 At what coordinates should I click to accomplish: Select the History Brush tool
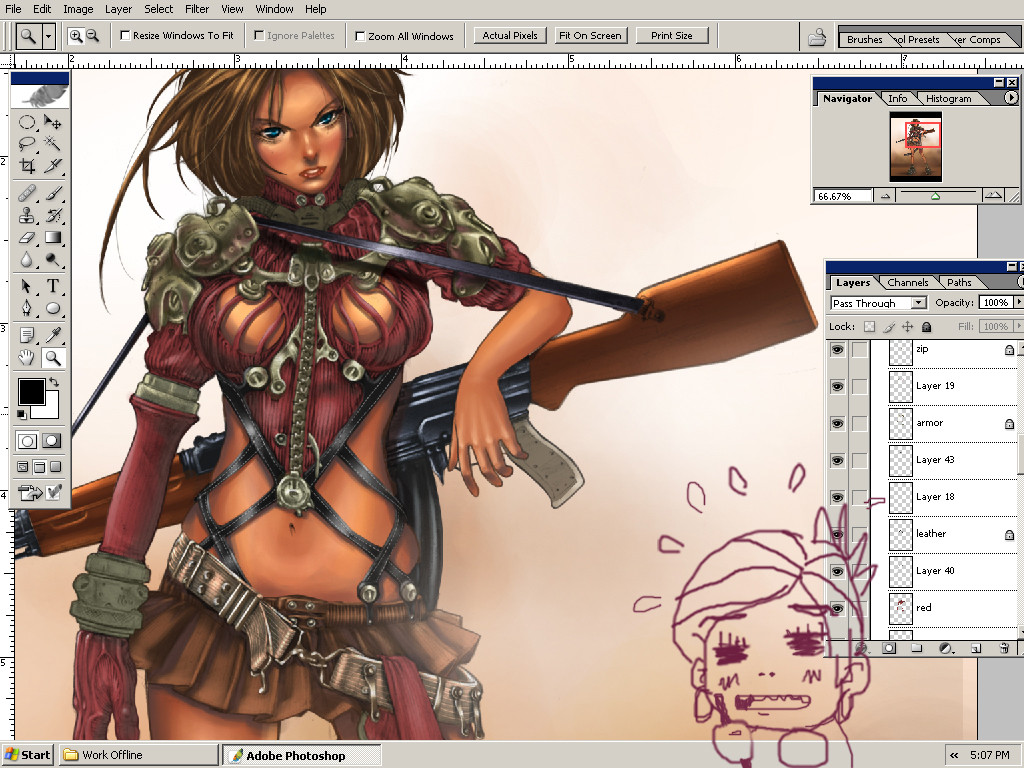coord(52,215)
